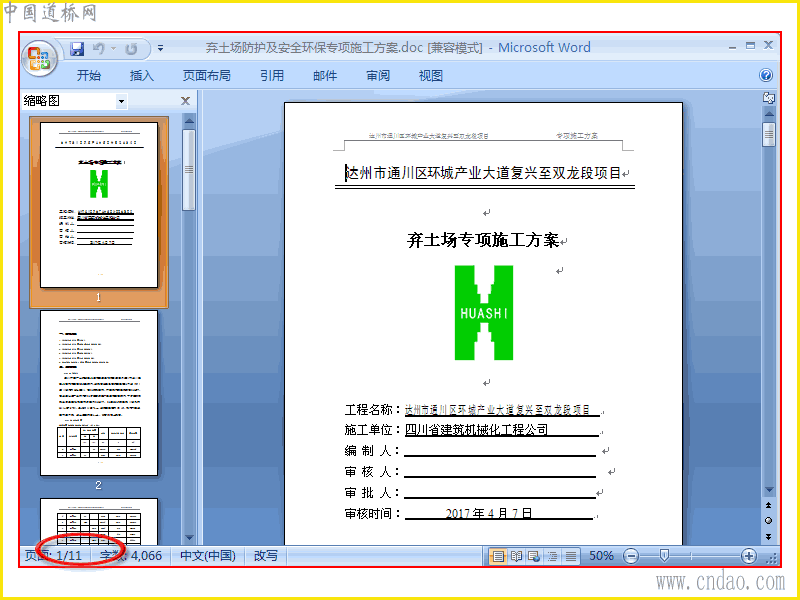
Task: Click thumbnail pane scroll up arrow
Action: 189,121
